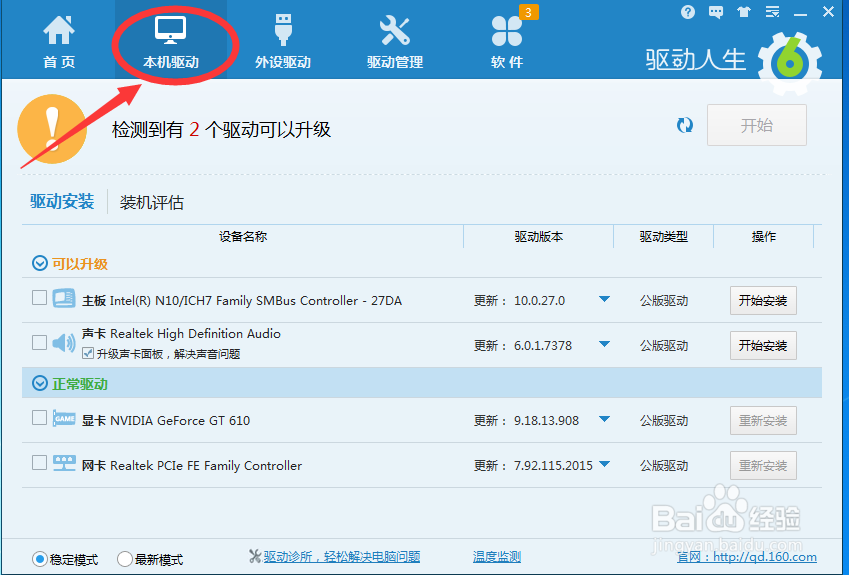
Task: Click 开始安装 for Realtek Audio
Action: [763, 345]
